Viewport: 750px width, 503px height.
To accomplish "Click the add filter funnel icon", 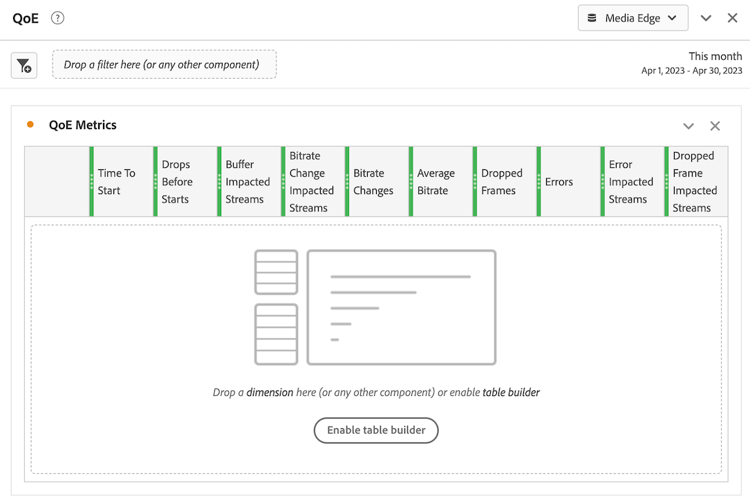I will click(x=24, y=65).
